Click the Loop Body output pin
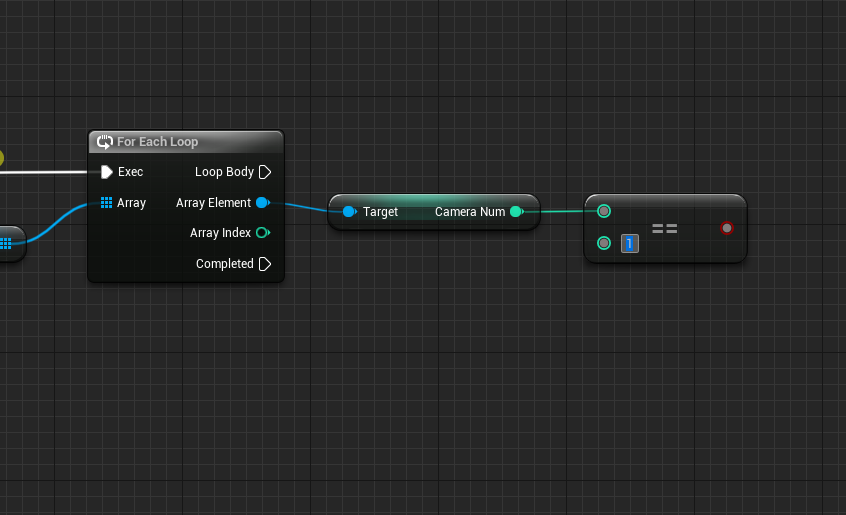Image resolution: width=846 pixels, height=515 pixels. pos(265,172)
